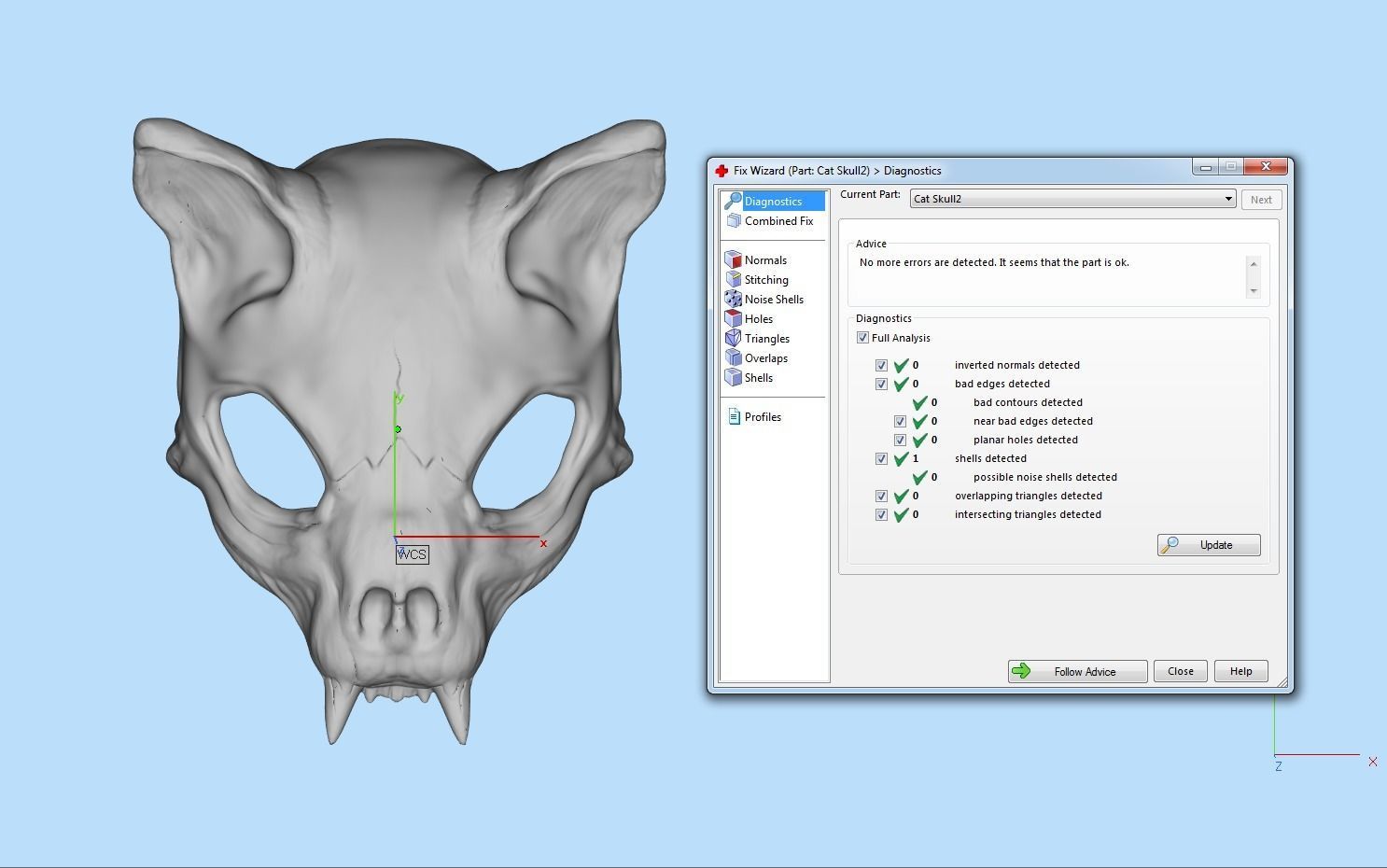Click the Next button
The image size is (1387, 868).
1261,200
